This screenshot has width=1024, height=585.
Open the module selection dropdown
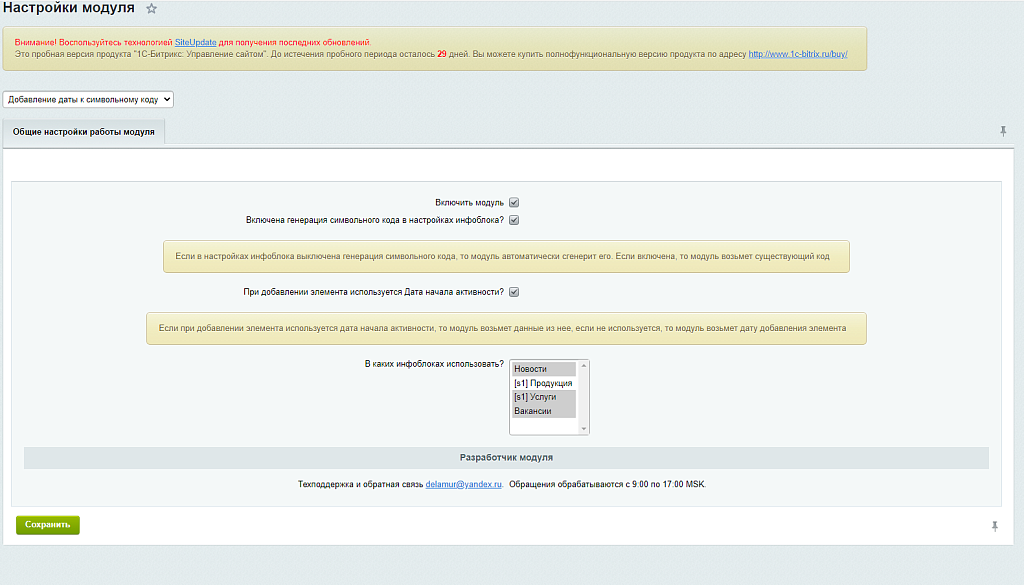tap(89, 99)
